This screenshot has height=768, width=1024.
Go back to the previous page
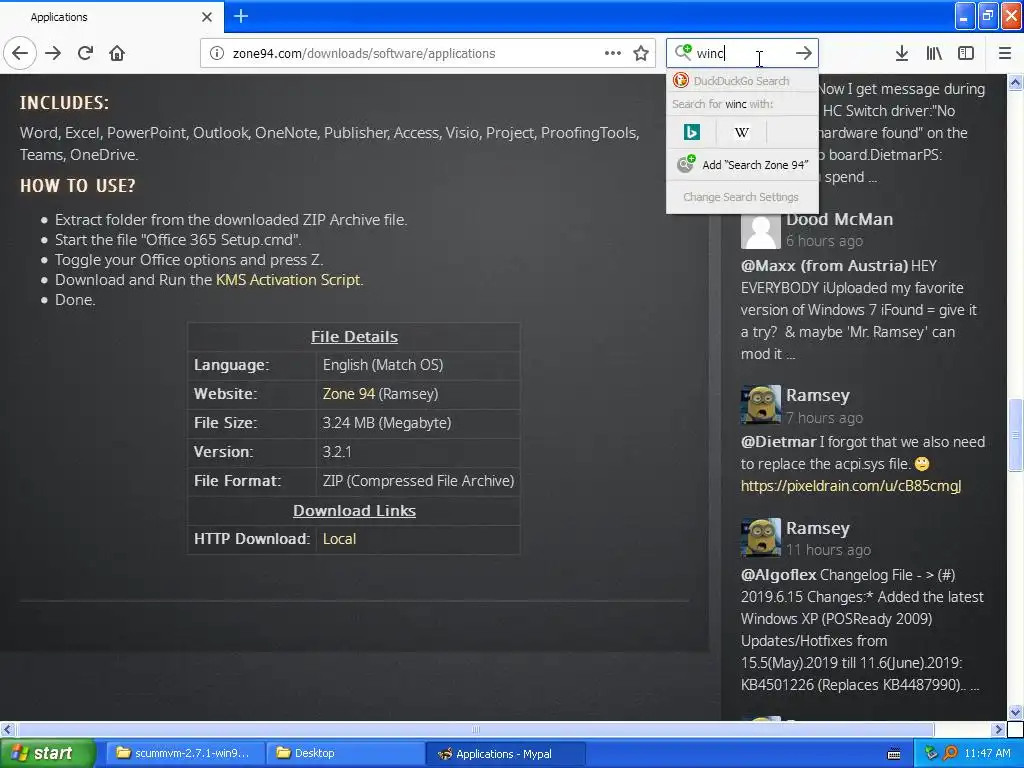20,53
